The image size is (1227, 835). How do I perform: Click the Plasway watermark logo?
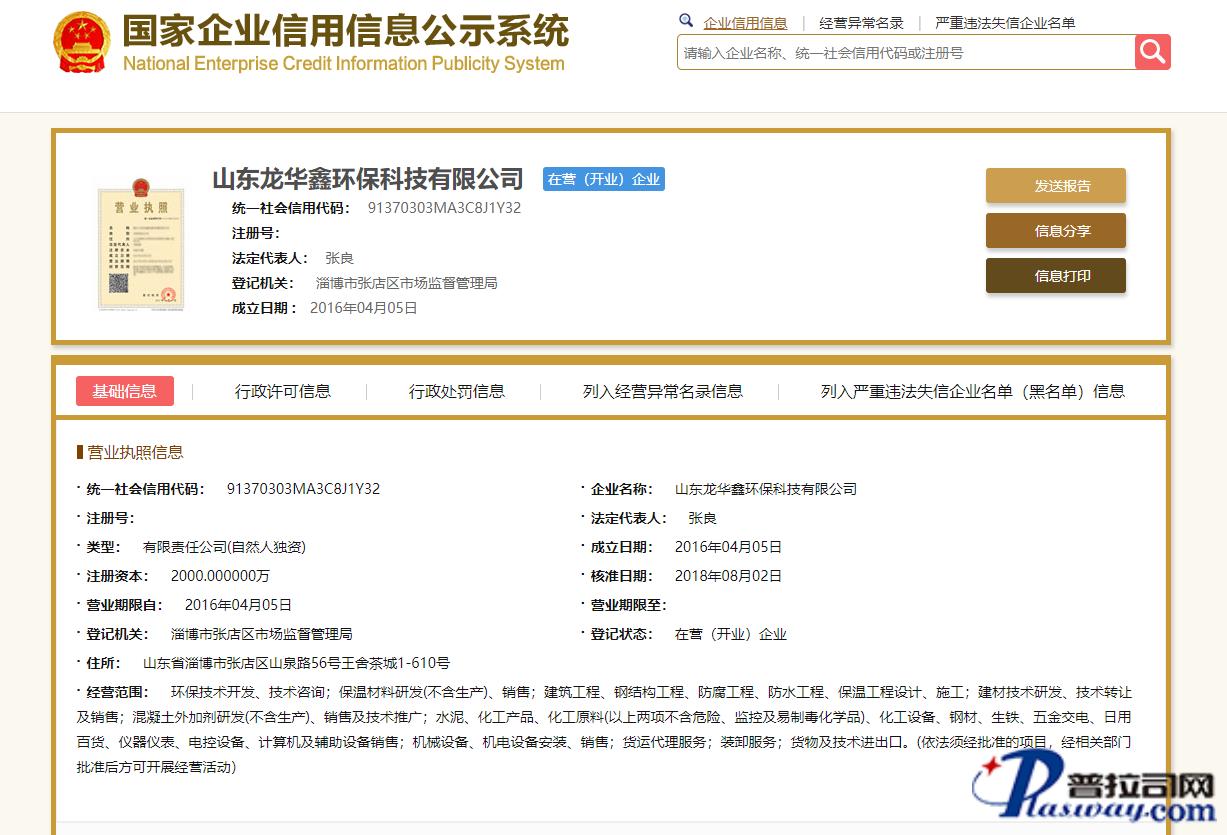click(x=1097, y=790)
